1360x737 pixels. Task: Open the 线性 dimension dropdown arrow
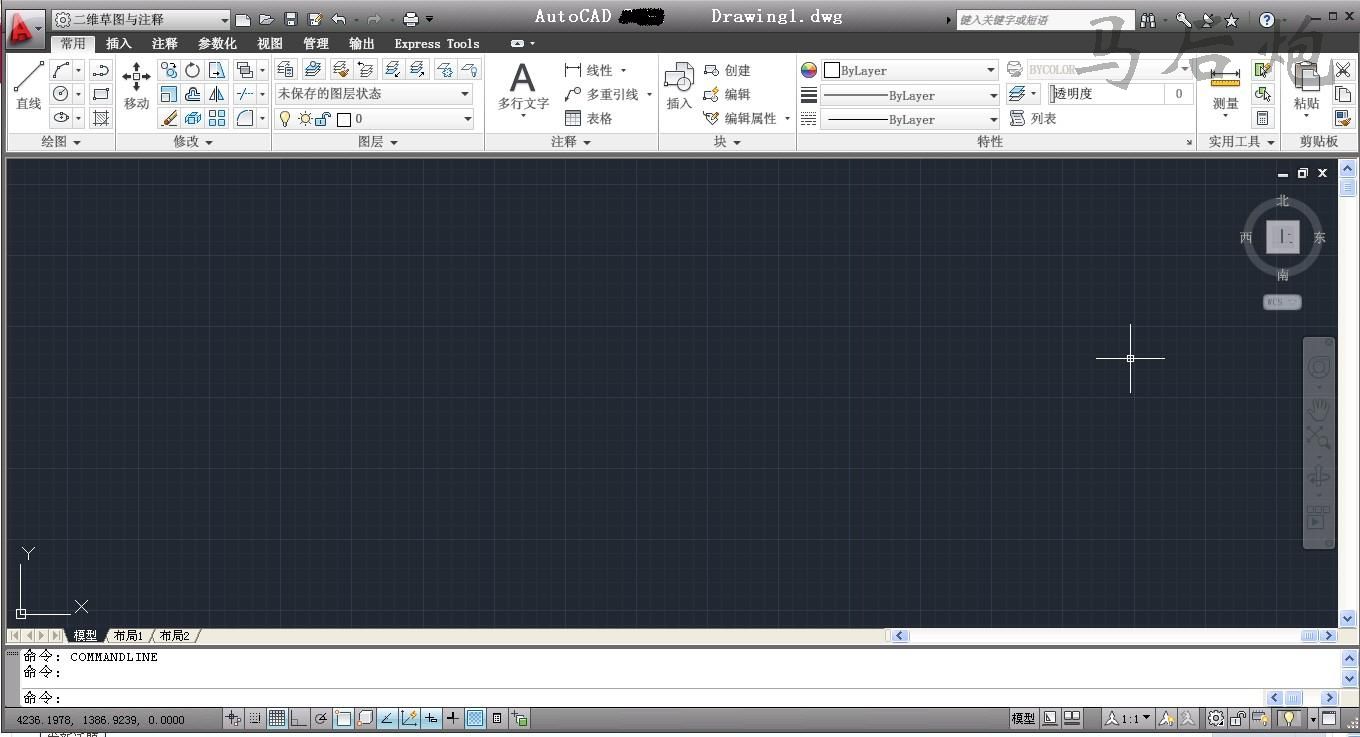[x=623, y=70]
